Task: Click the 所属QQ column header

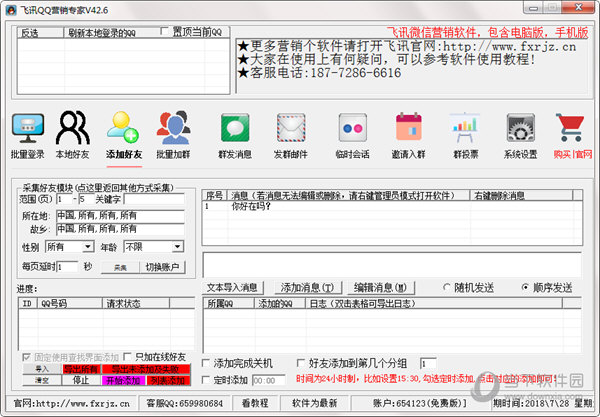Action: (x=228, y=303)
